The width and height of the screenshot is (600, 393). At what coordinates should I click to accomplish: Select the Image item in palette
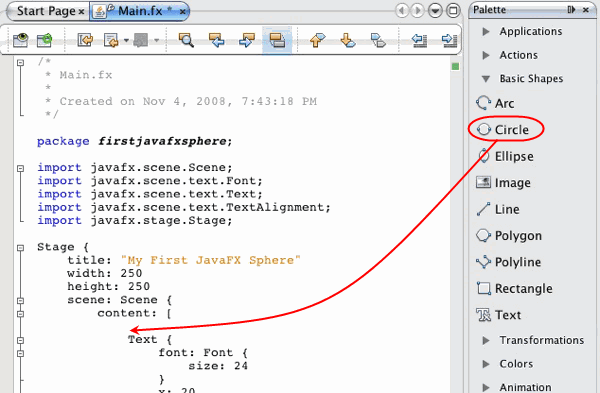click(504, 183)
